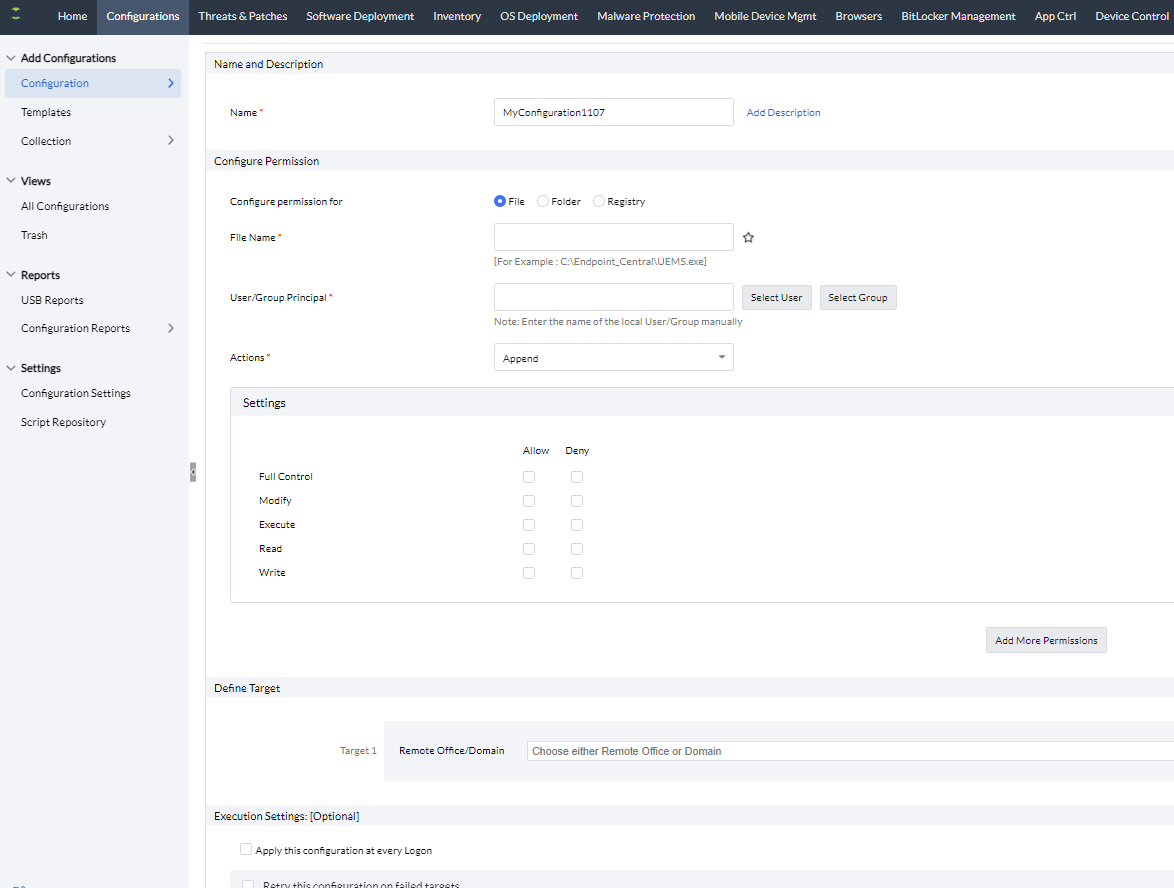1174x888 pixels.
Task: Check Allow for Full Control
Action: [x=529, y=477]
